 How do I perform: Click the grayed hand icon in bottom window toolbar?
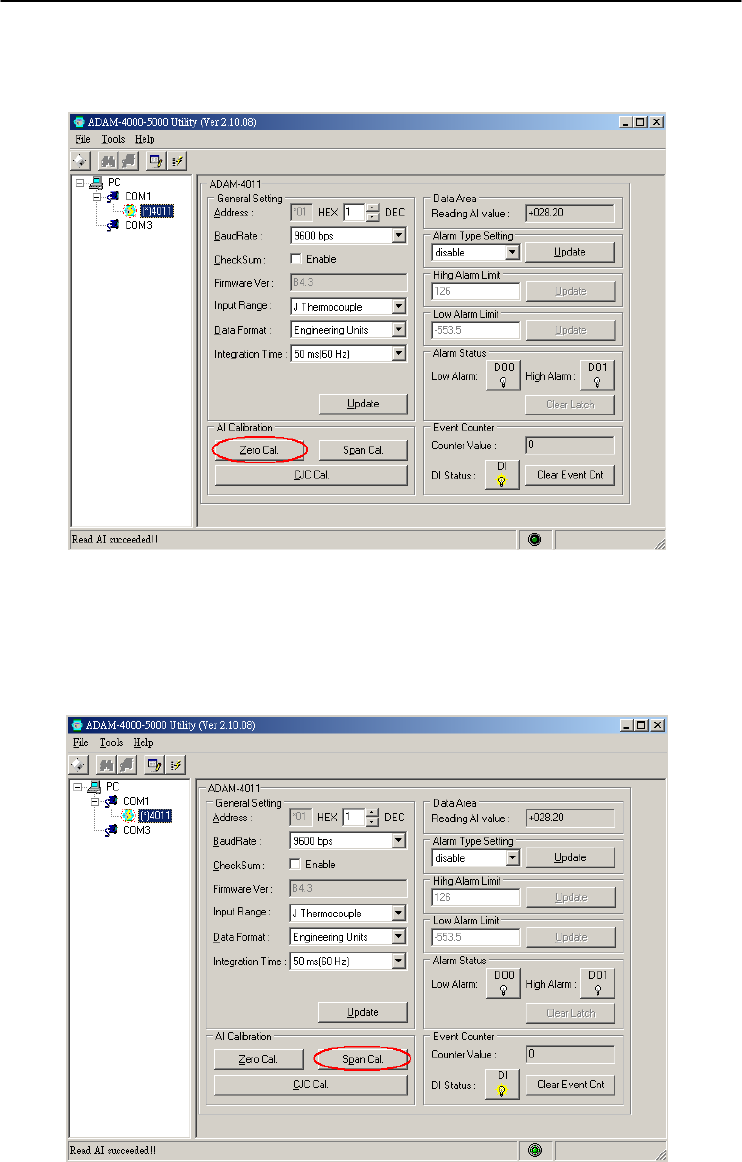[x=126, y=765]
